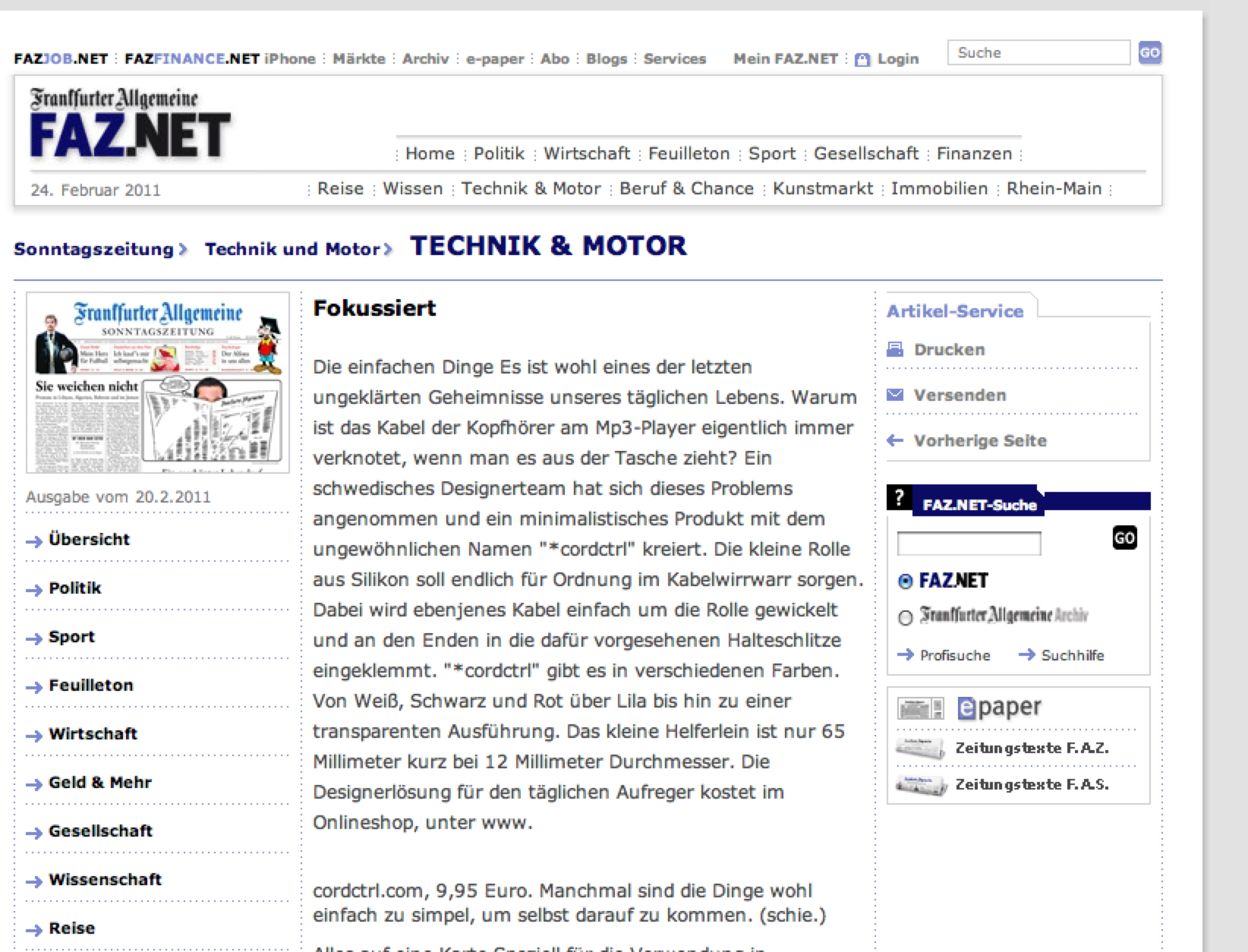
Task: Follow the FAZJOB.NET link
Action: [61, 58]
